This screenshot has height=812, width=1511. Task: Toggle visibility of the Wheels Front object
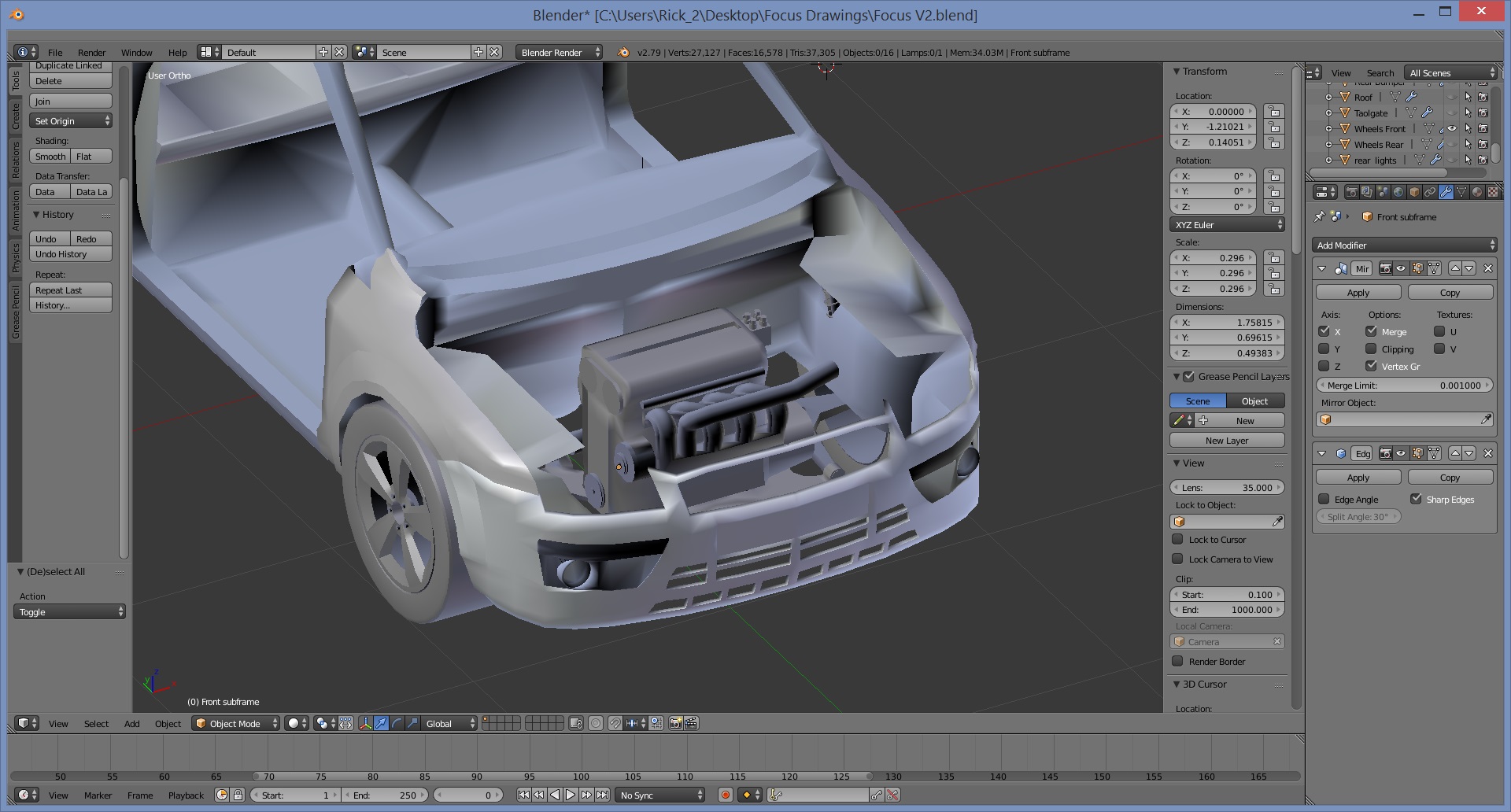(1452, 129)
